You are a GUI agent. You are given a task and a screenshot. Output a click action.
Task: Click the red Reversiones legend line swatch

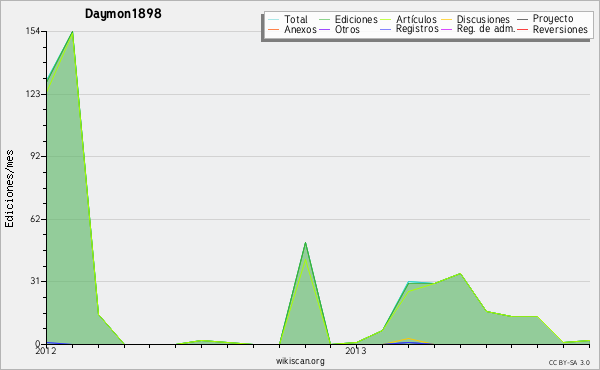(x=522, y=29)
